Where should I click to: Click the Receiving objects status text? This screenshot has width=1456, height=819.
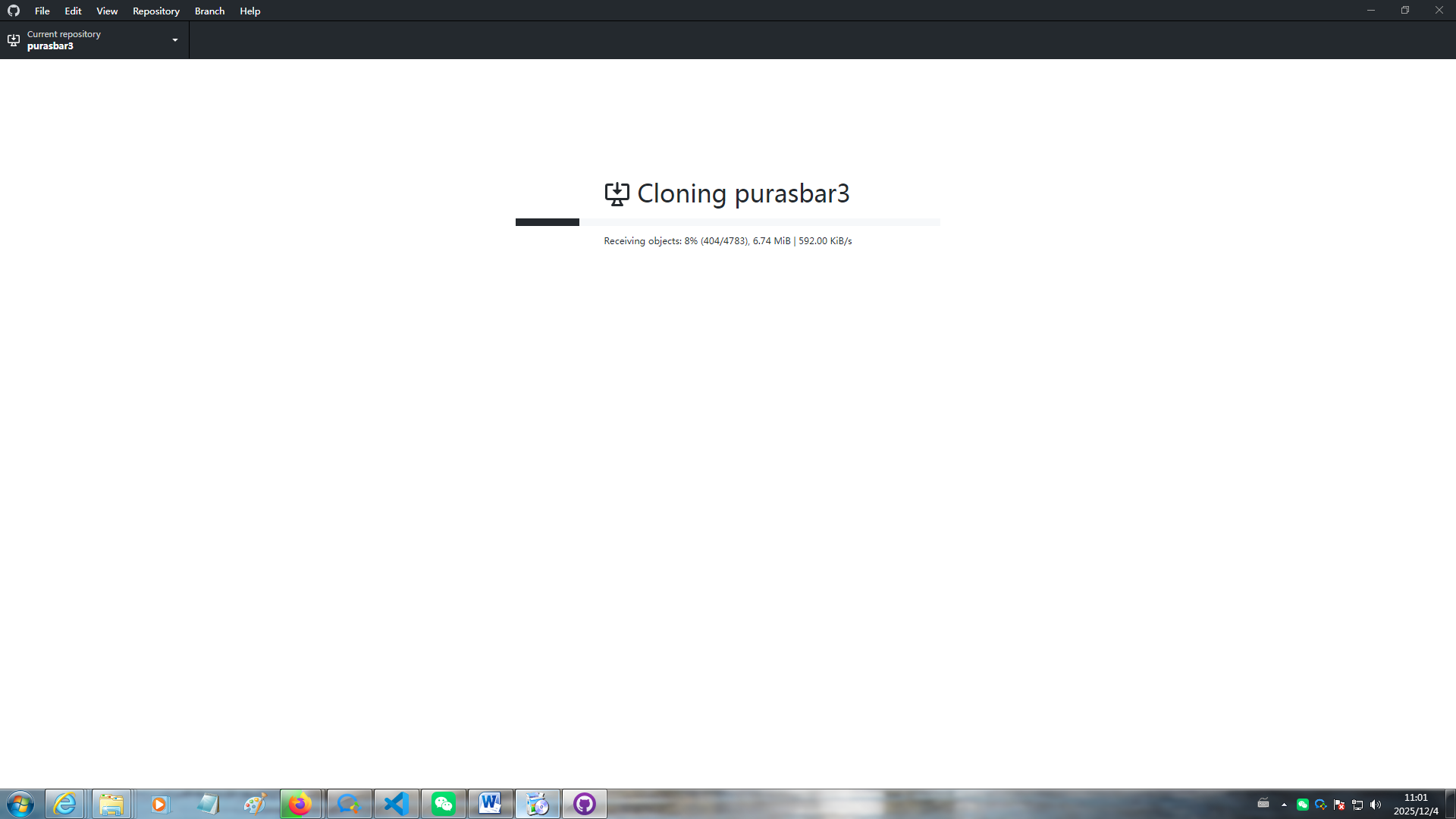click(727, 241)
